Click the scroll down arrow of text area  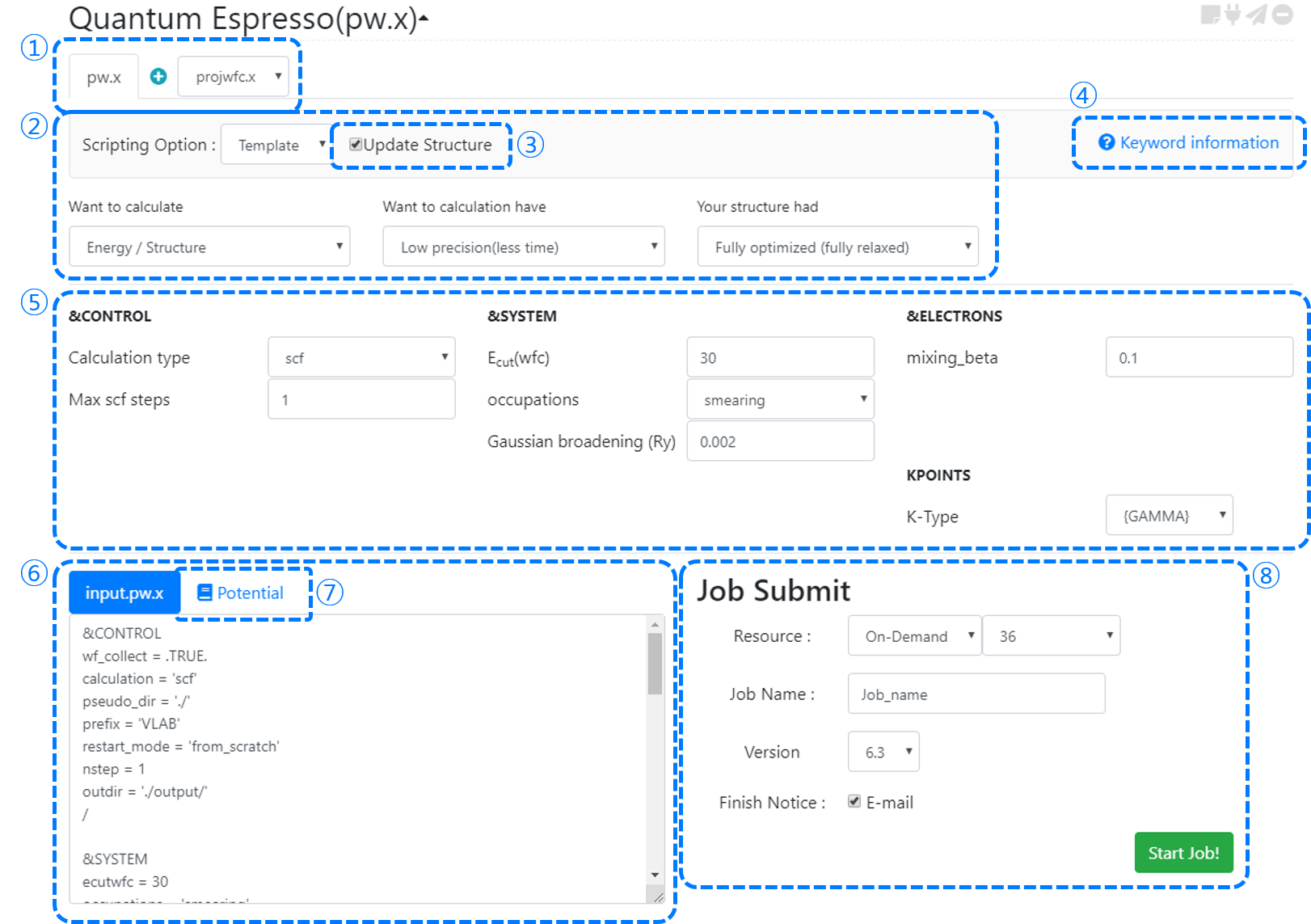(655, 875)
